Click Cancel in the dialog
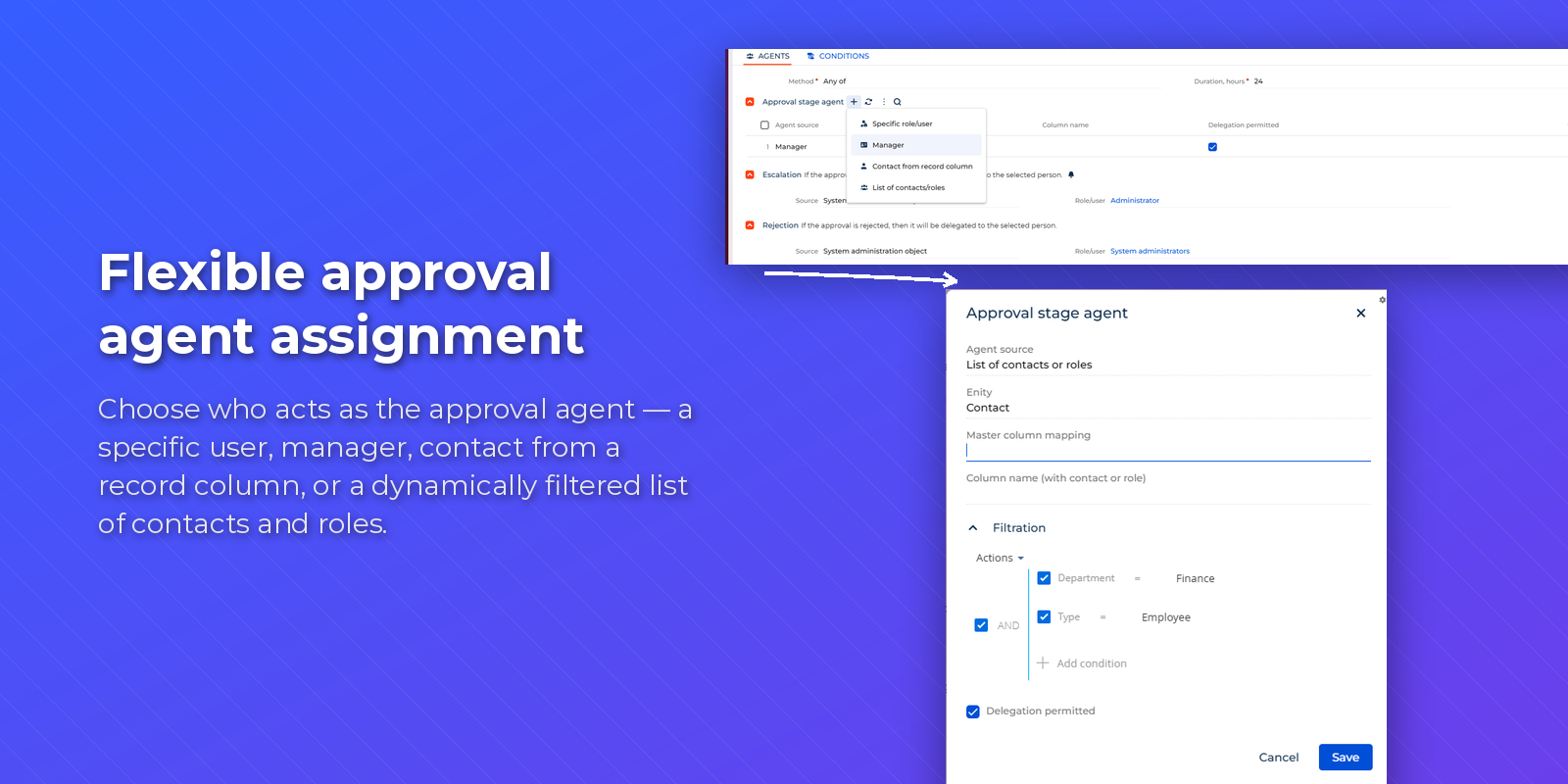The height and width of the screenshot is (784, 1568). (1279, 758)
